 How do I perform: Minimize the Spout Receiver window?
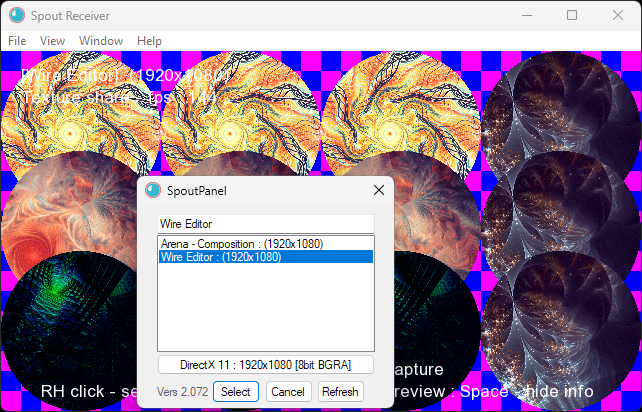coord(526,15)
